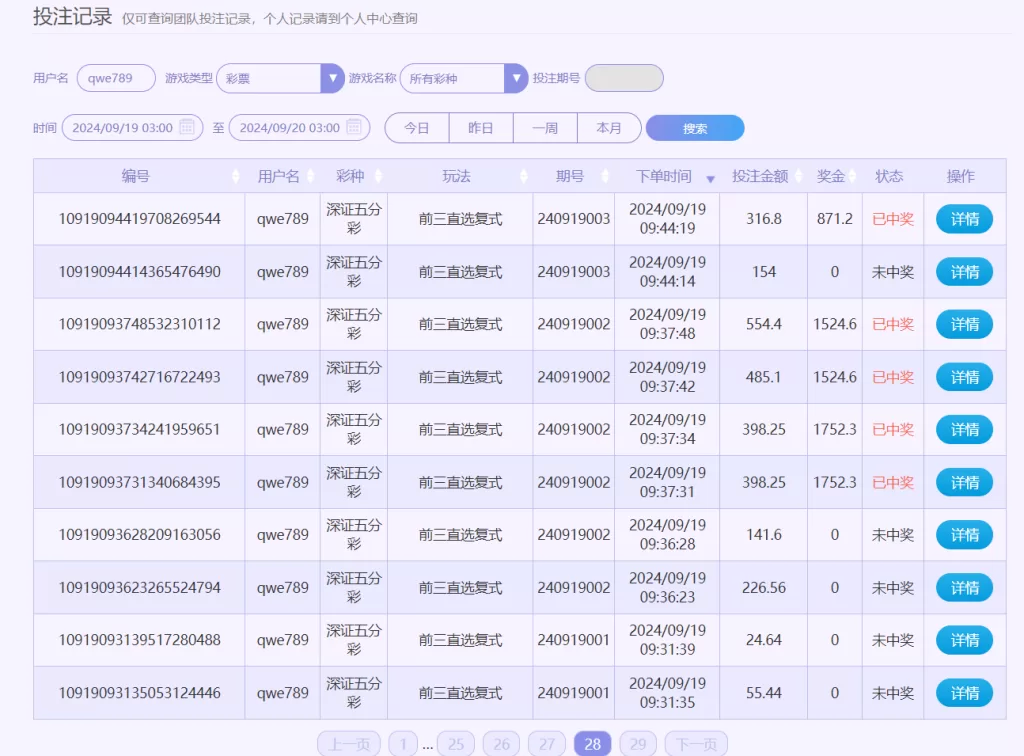Open the 彩票 game type select box
This screenshot has height=756, width=1024.
(x=280, y=78)
